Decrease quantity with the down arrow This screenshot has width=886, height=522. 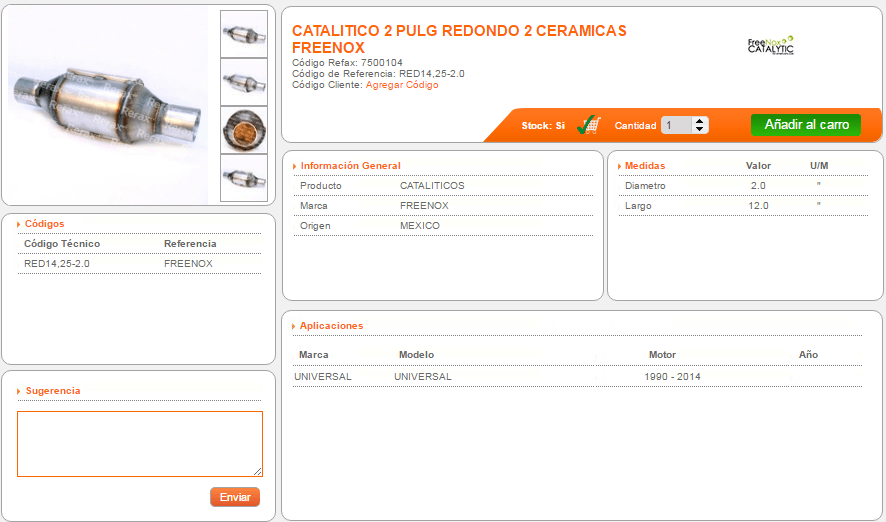coord(700,129)
